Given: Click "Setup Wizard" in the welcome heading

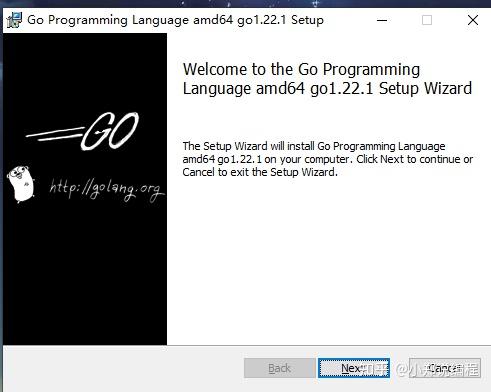Looking at the screenshot, I should pyautogui.click(x=425, y=89).
